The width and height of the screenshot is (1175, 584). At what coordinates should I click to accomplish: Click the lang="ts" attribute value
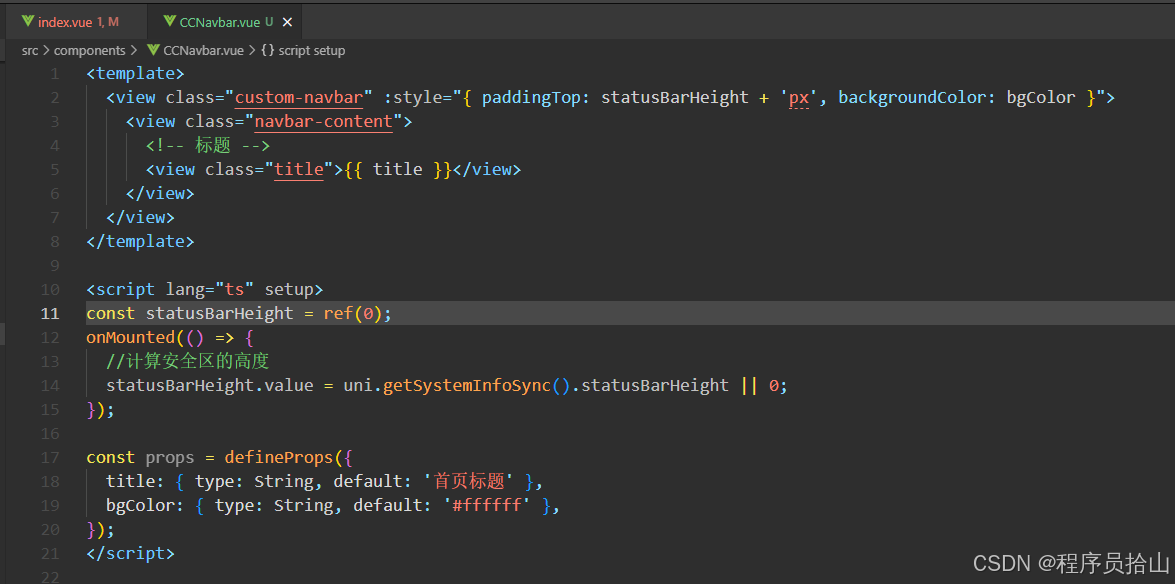235,289
